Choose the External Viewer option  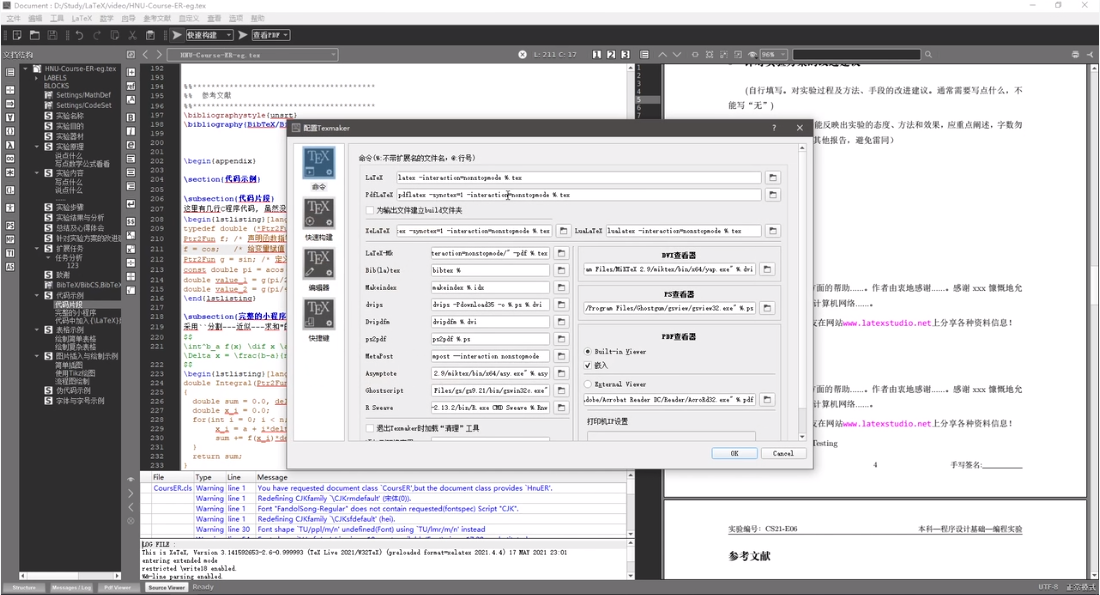coord(588,384)
